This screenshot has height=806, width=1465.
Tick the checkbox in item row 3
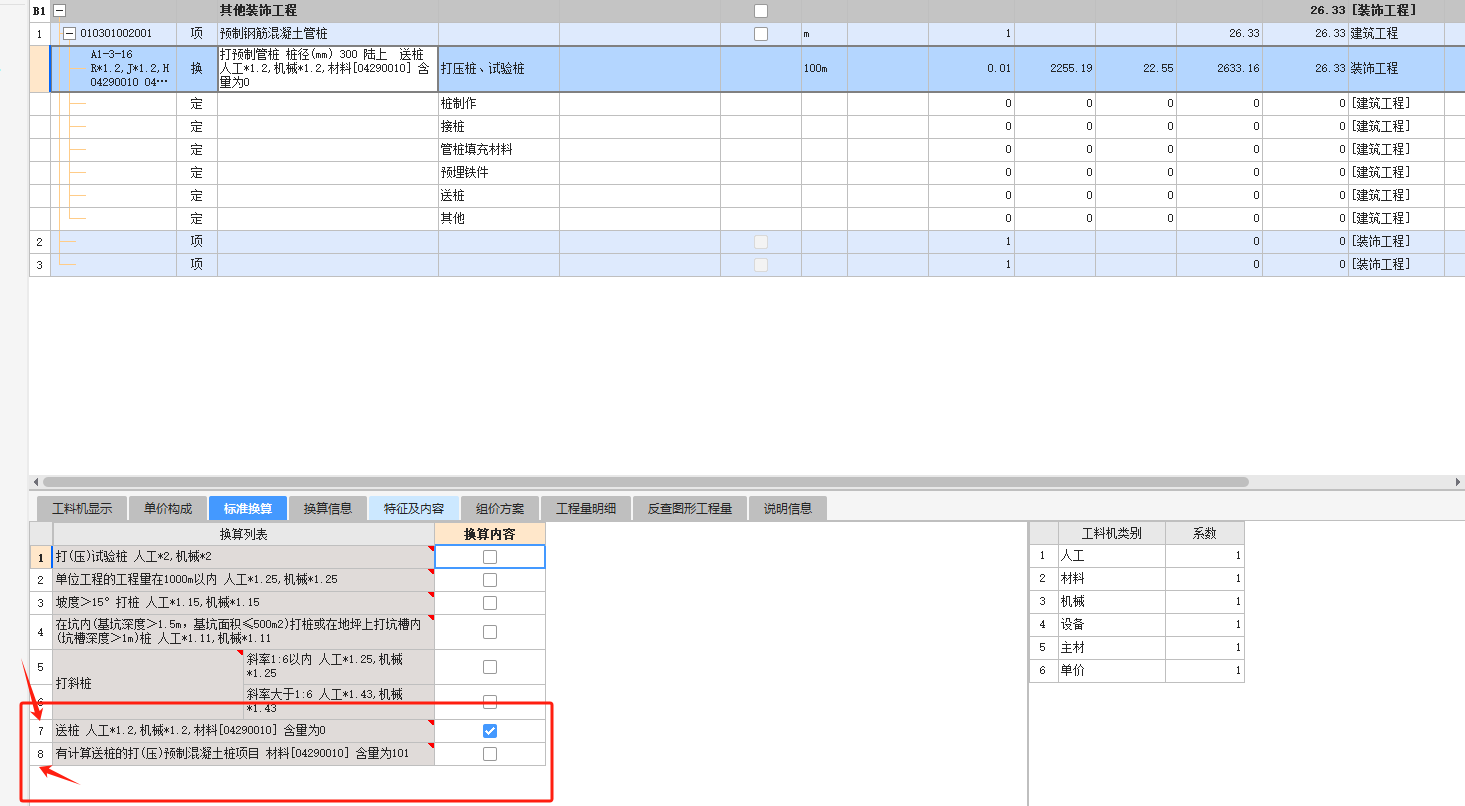(x=761, y=265)
